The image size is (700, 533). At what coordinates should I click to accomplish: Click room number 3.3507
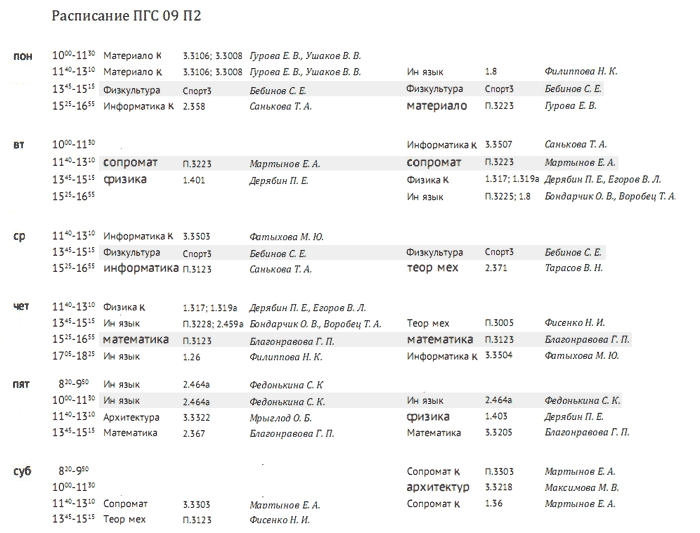(x=499, y=145)
